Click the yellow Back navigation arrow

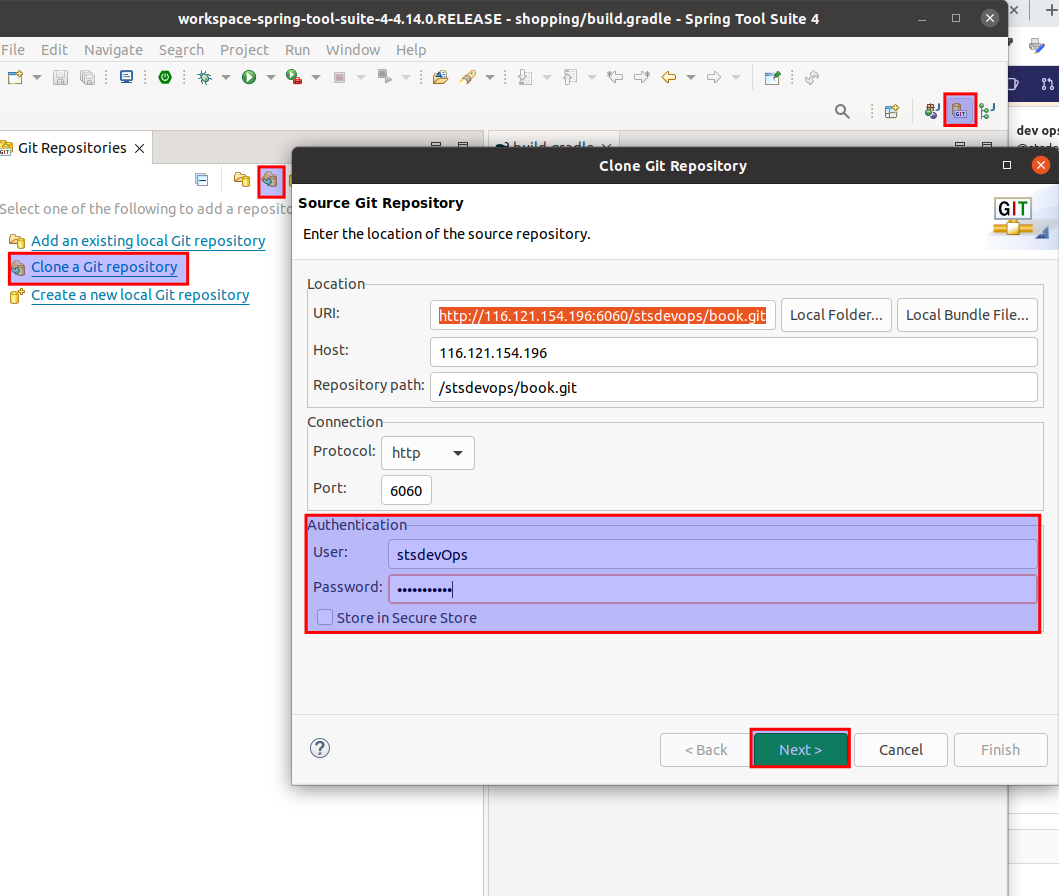[x=669, y=78]
